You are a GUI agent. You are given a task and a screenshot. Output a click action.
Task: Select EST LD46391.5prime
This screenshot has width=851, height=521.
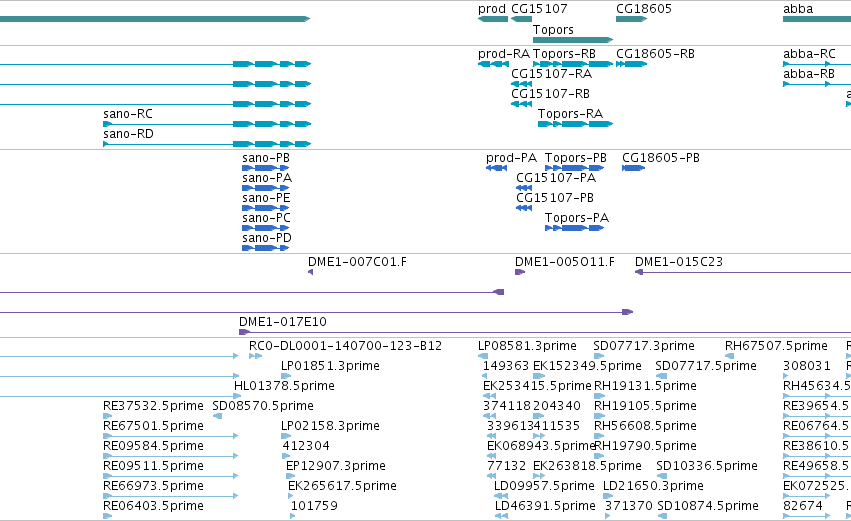tap(501, 517)
